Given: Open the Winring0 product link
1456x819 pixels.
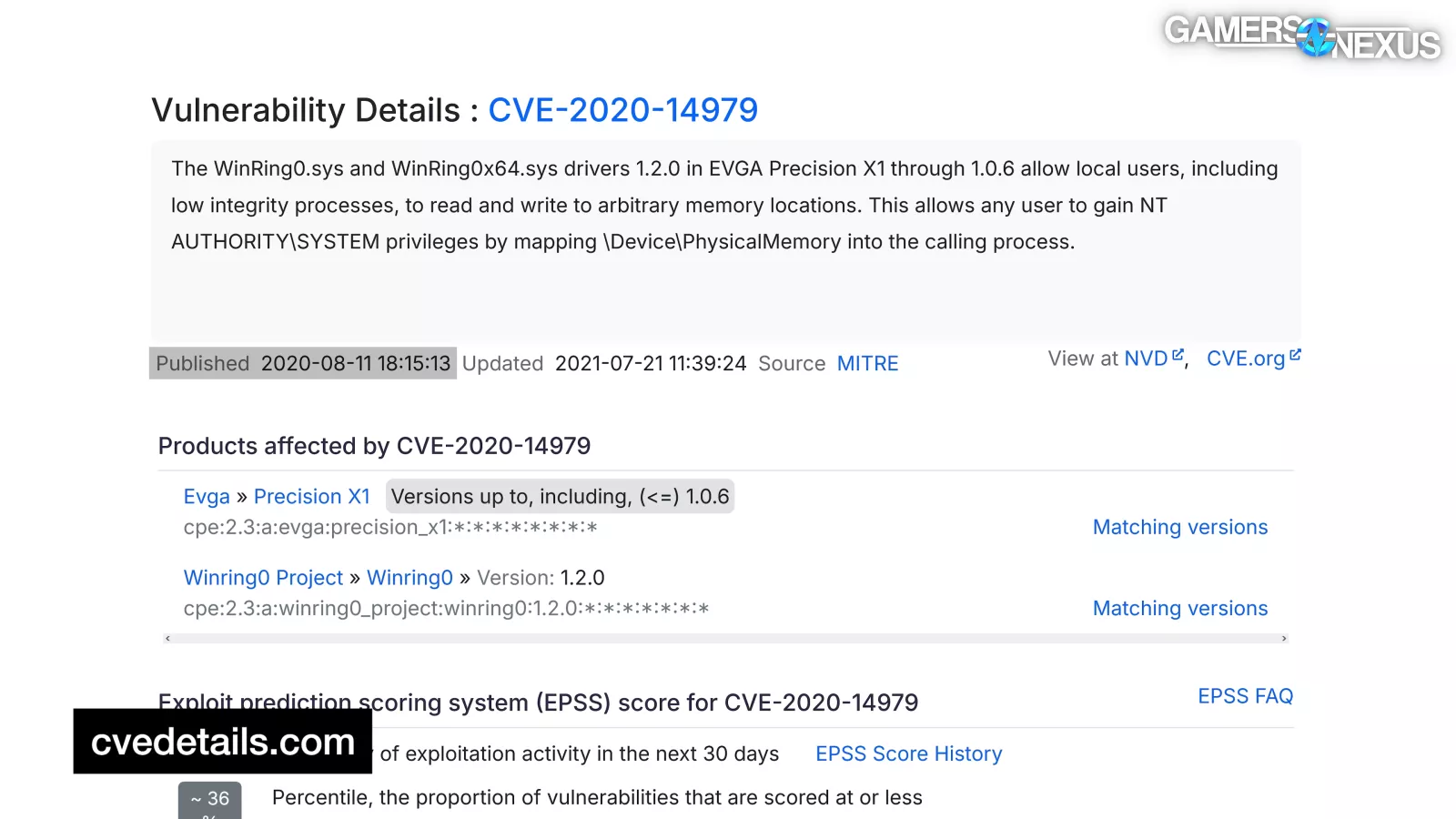Looking at the screenshot, I should [409, 578].
